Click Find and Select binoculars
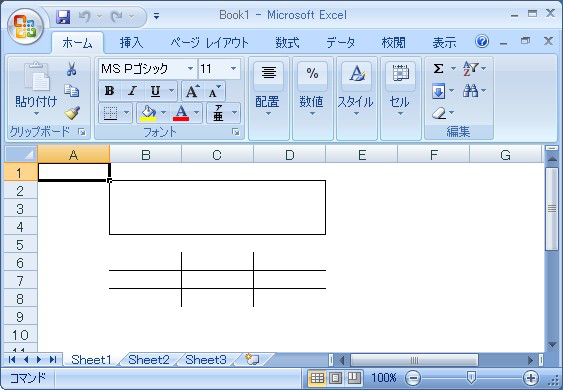563x390 pixels. pyautogui.click(x=470, y=91)
